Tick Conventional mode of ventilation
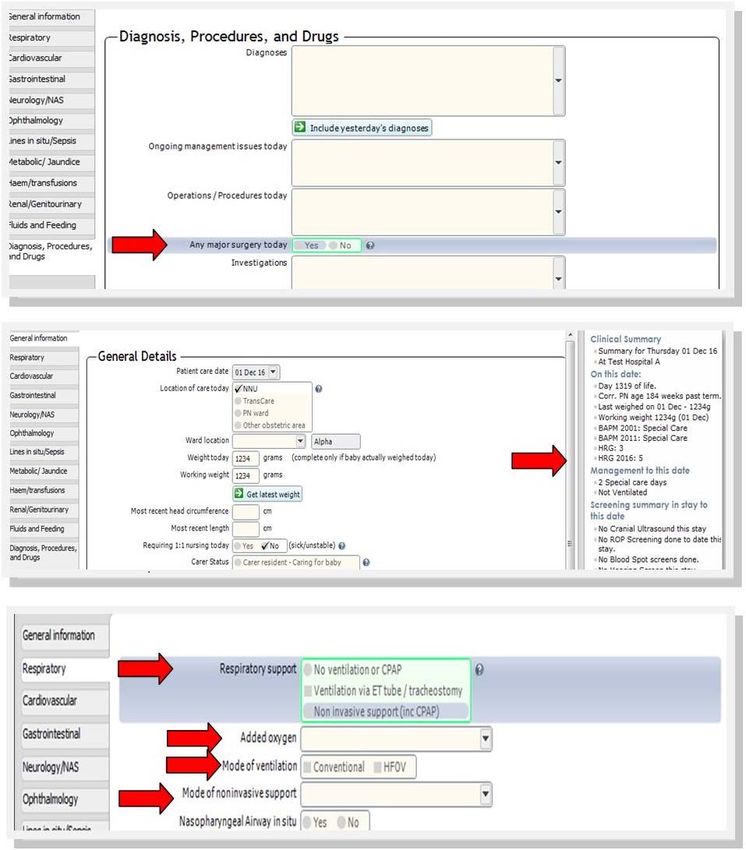 [334, 767]
